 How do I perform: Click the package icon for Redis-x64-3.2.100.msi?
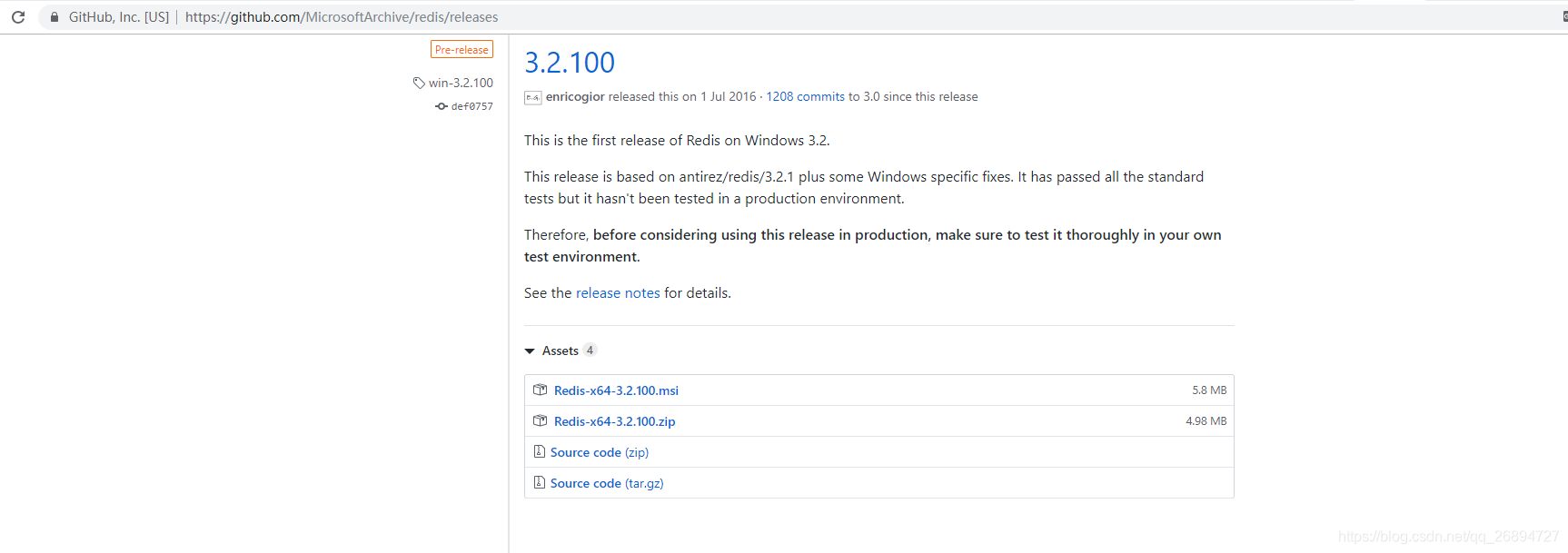pos(541,390)
